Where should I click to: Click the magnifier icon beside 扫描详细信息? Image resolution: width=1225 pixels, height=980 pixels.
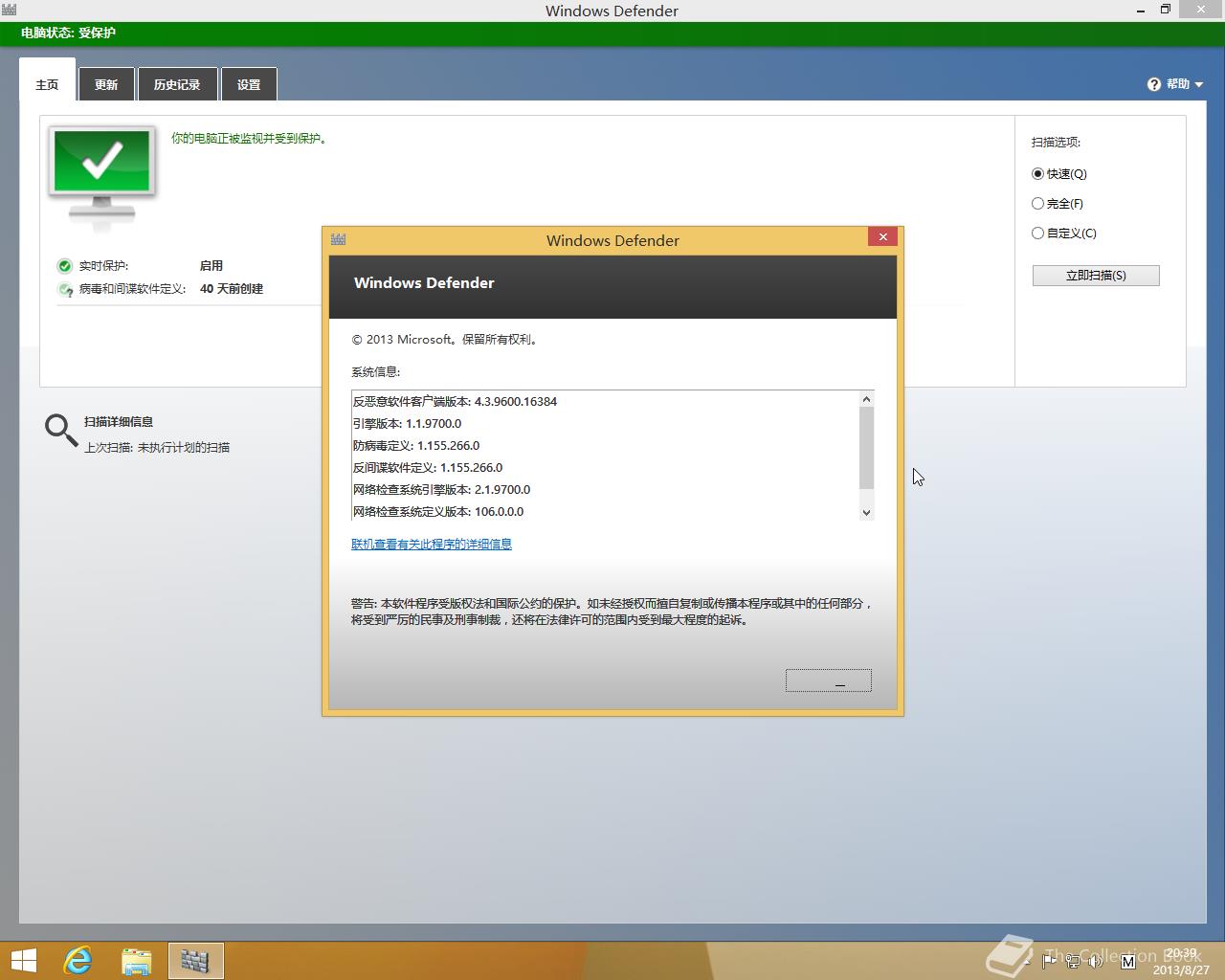[61, 431]
